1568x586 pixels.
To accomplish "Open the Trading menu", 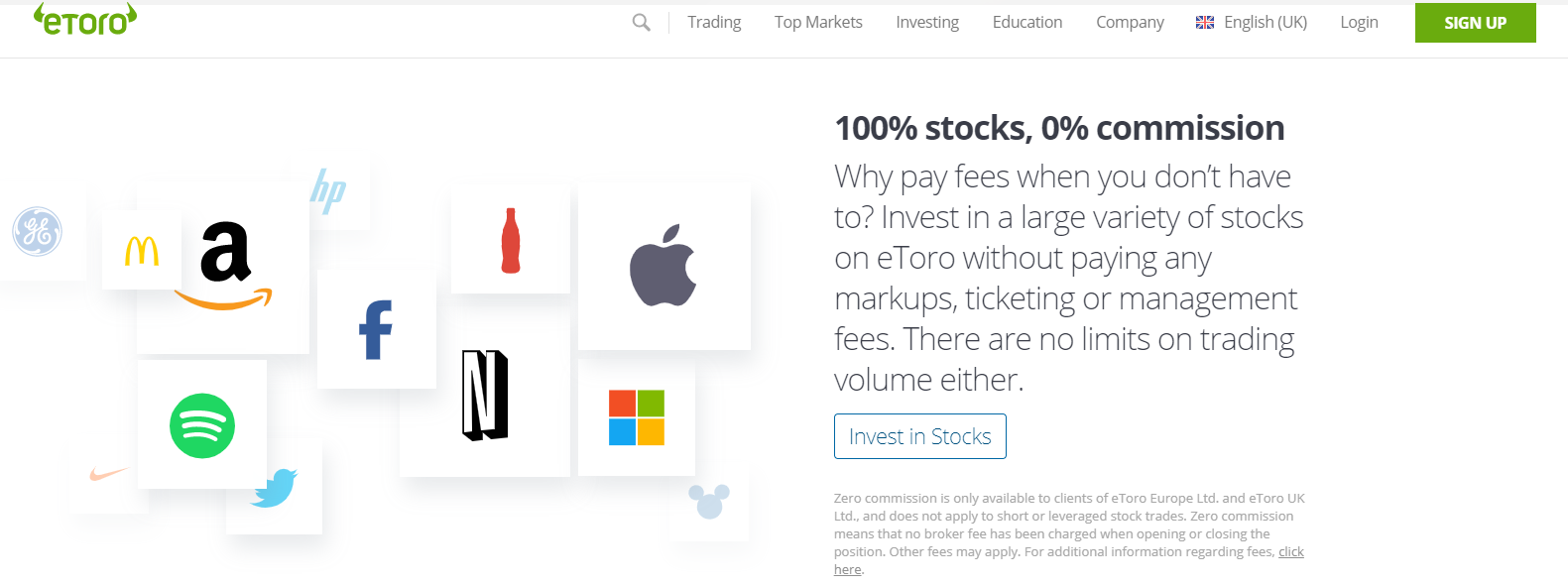I will coord(714,22).
